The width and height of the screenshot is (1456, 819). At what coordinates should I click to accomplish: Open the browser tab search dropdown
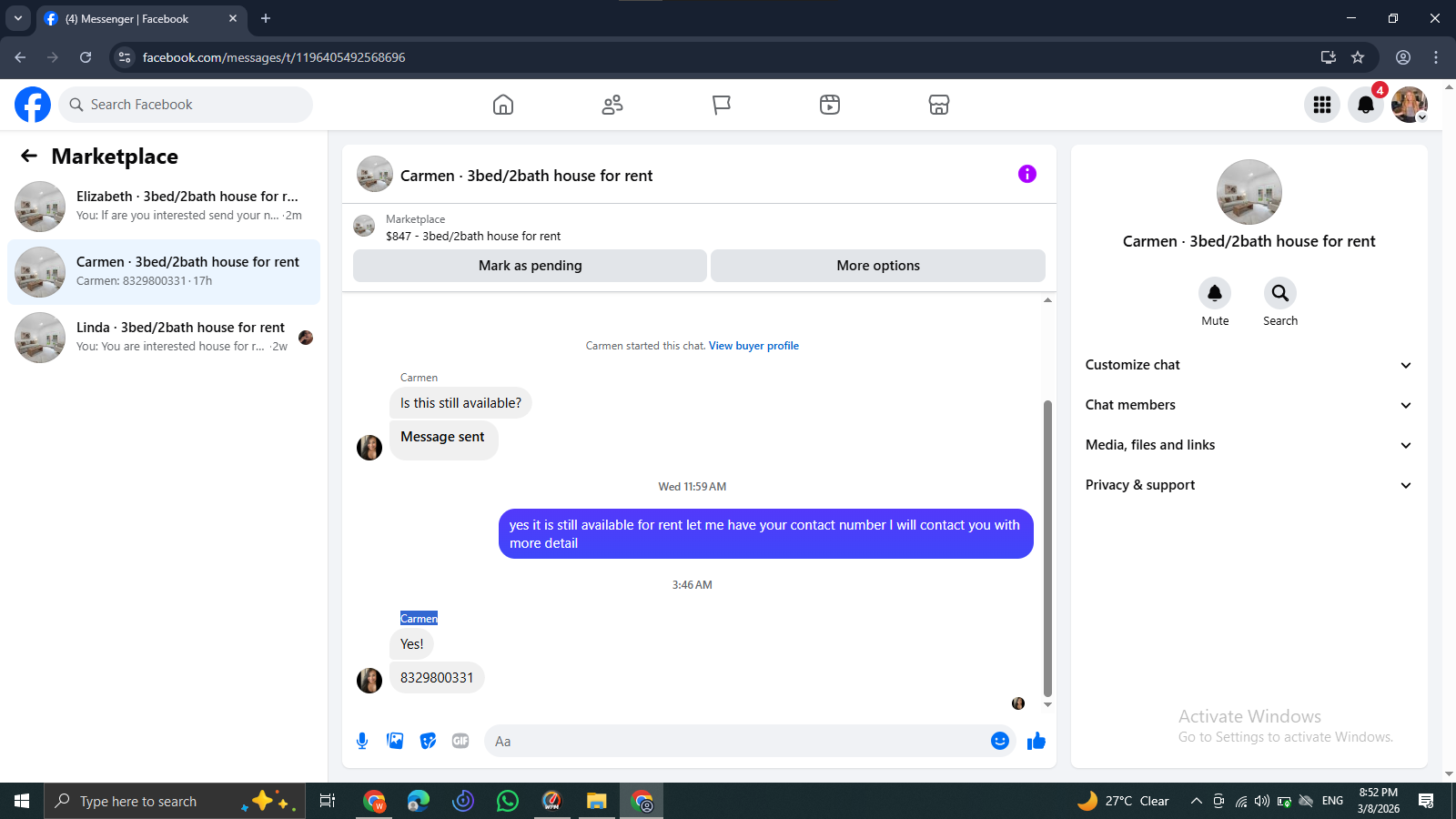click(x=17, y=18)
